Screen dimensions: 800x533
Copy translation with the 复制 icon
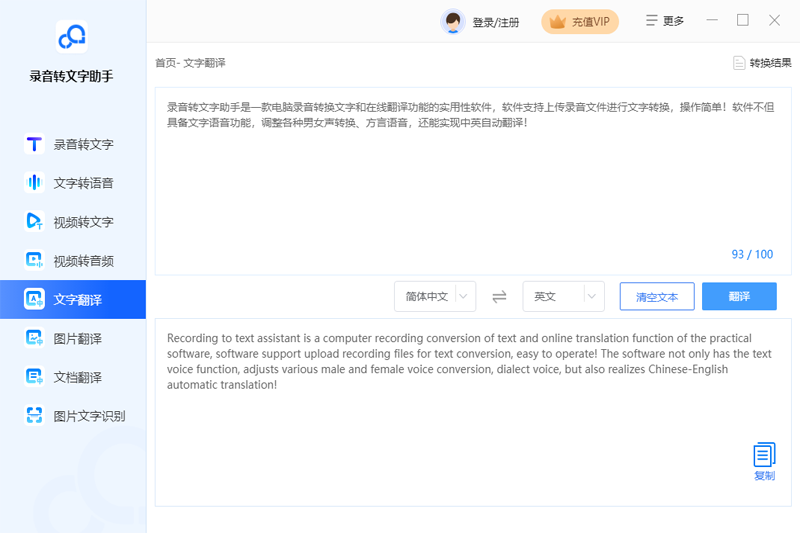pyautogui.click(x=764, y=461)
